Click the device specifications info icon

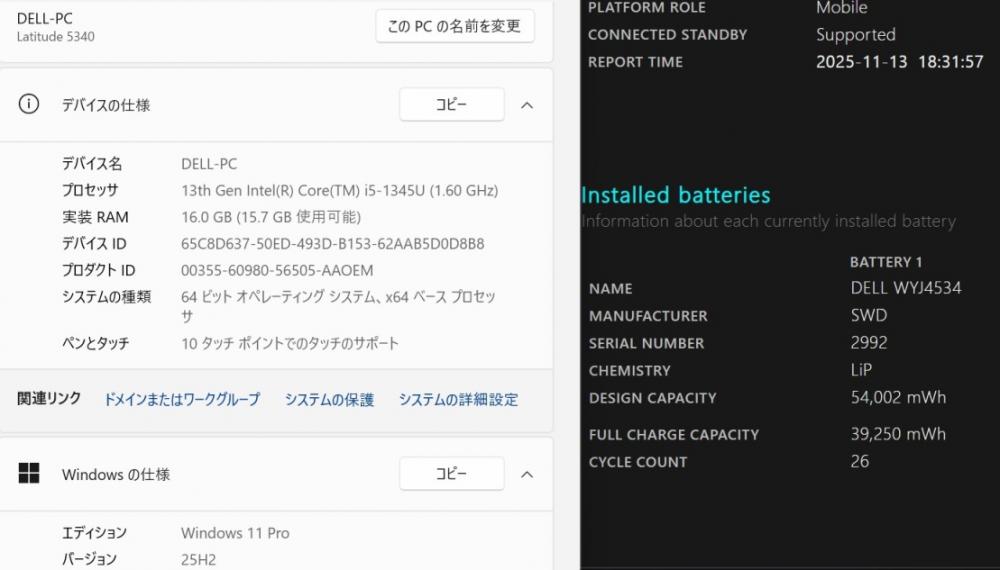point(29,104)
